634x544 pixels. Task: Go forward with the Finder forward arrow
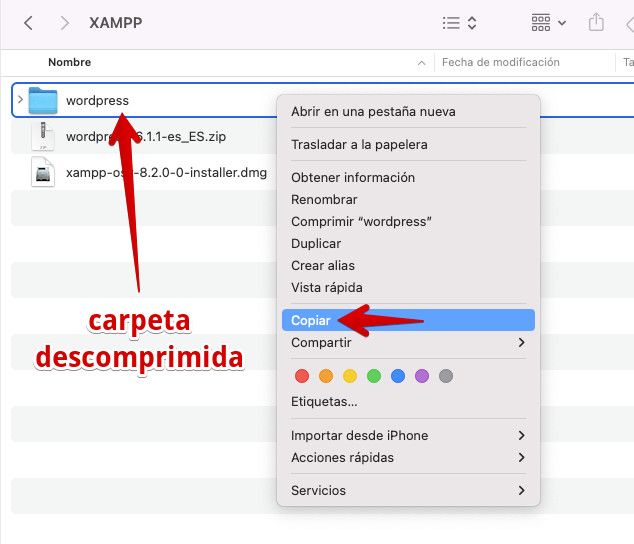[x=64, y=23]
